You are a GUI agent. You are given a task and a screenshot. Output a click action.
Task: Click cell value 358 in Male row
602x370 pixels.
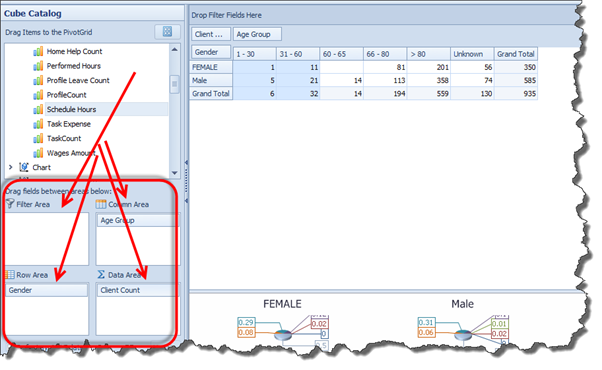click(428, 80)
